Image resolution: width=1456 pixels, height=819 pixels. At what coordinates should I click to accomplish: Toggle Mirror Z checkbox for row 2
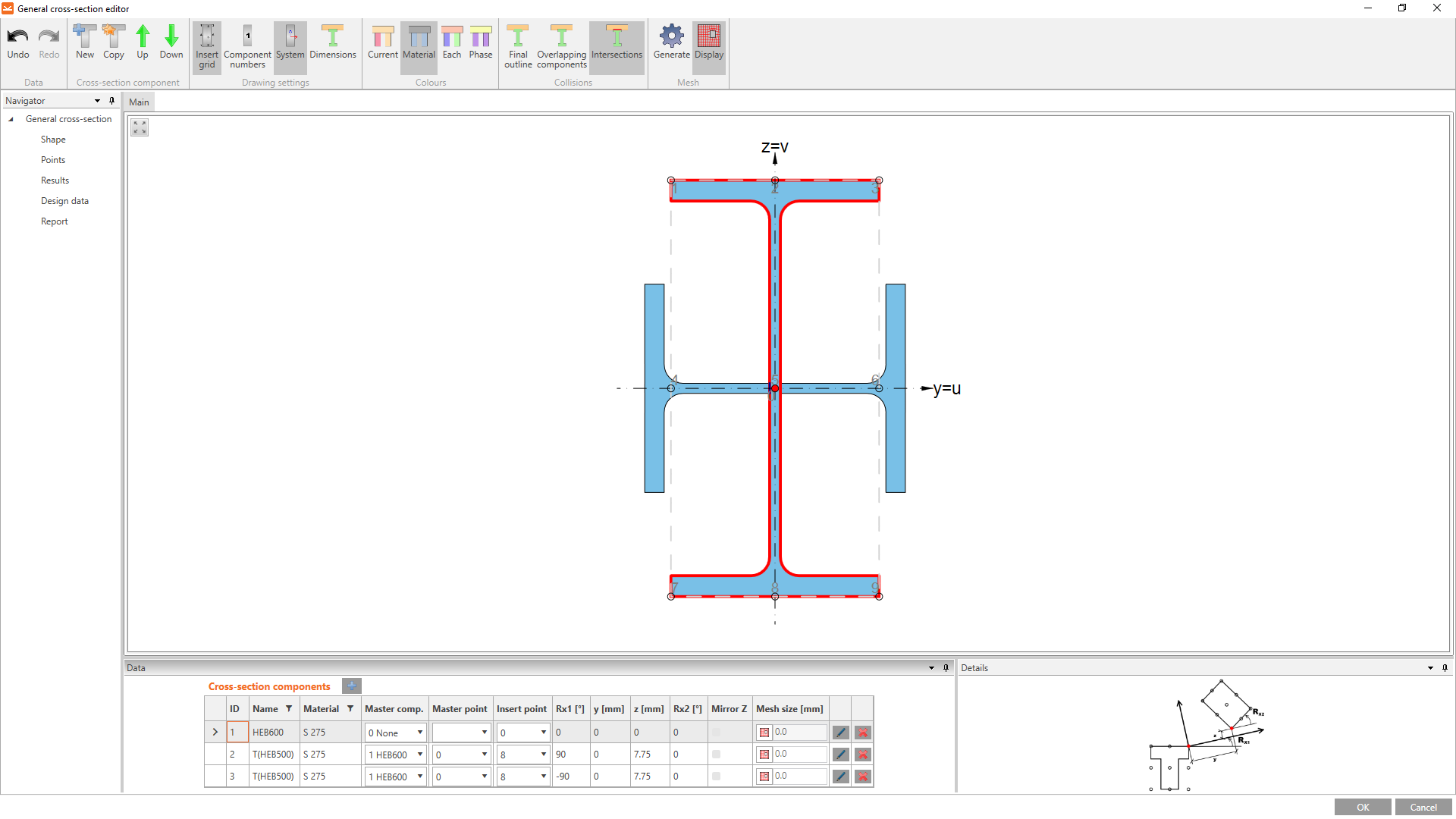coord(716,755)
